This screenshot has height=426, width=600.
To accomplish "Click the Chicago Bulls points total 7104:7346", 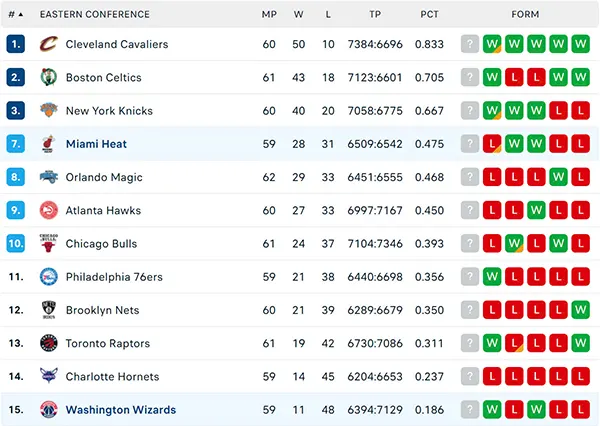I will click(375, 243).
